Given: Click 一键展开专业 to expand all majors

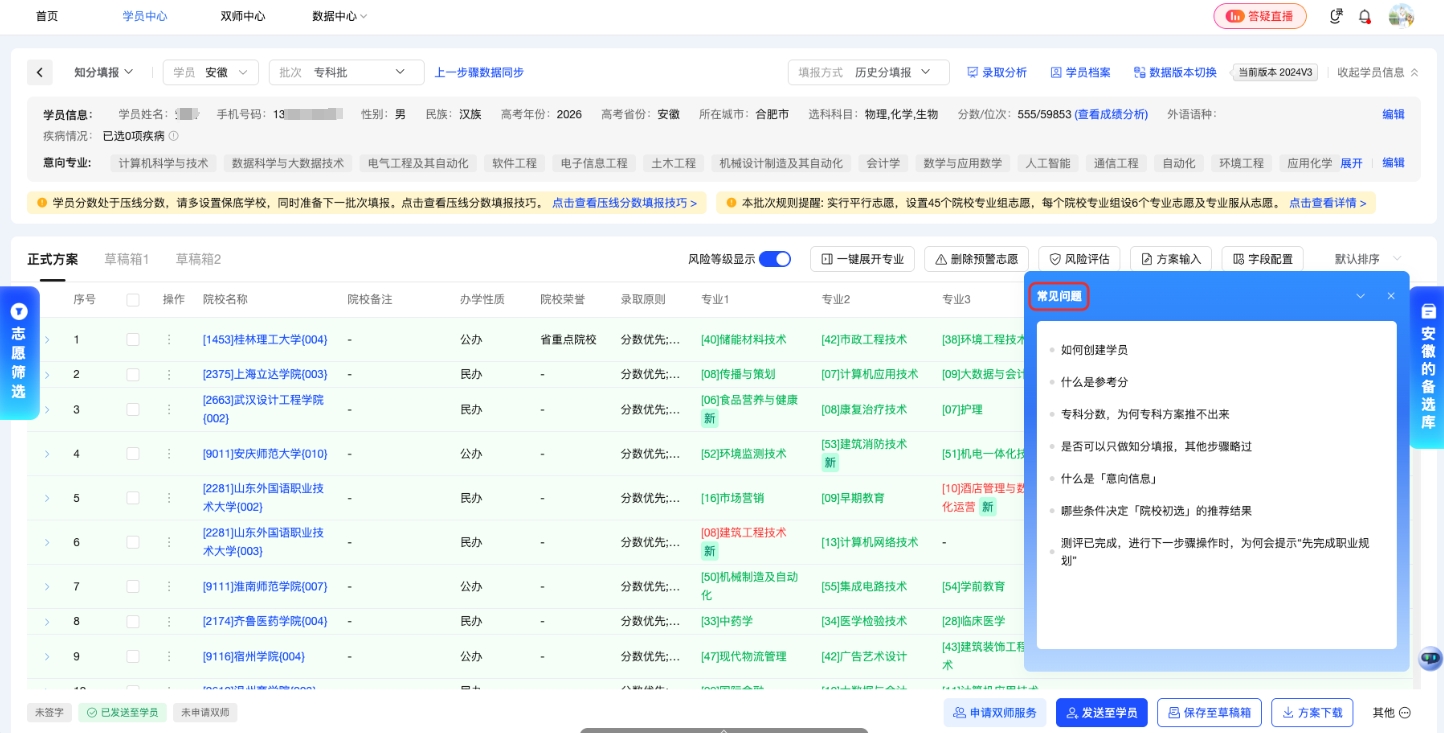Looking at the screenshot, I should pyautogui.click(x=861, y=258).
